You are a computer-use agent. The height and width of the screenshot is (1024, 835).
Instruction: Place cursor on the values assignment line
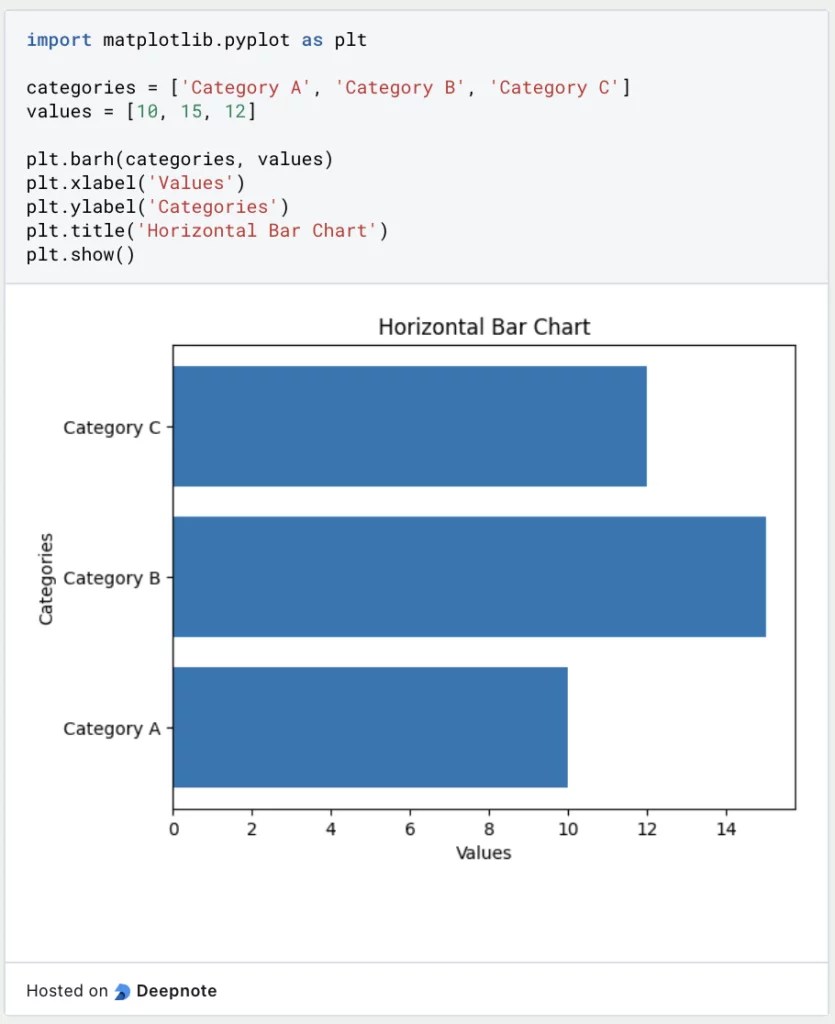pos(141,111)
